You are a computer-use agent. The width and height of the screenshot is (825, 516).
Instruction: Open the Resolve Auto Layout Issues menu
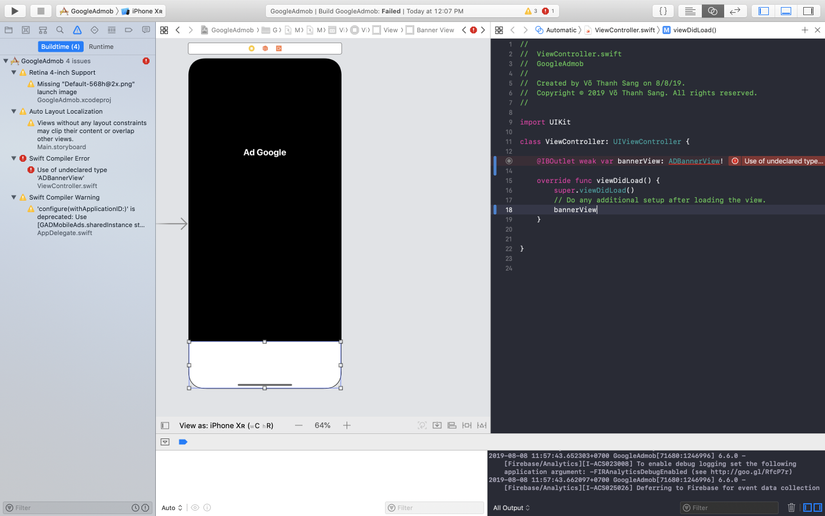pyautogui.click(x=481, y=426)
